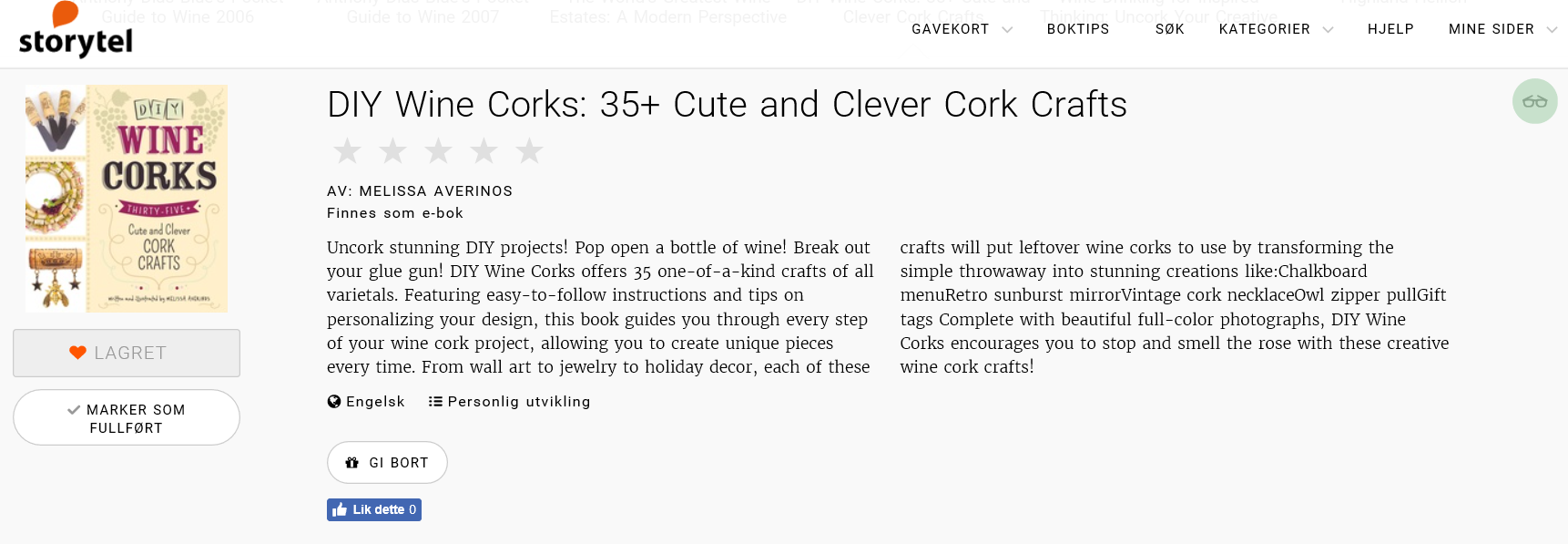Rate the book four stars
Viewport: 1568px width, 544px height.
484,151
